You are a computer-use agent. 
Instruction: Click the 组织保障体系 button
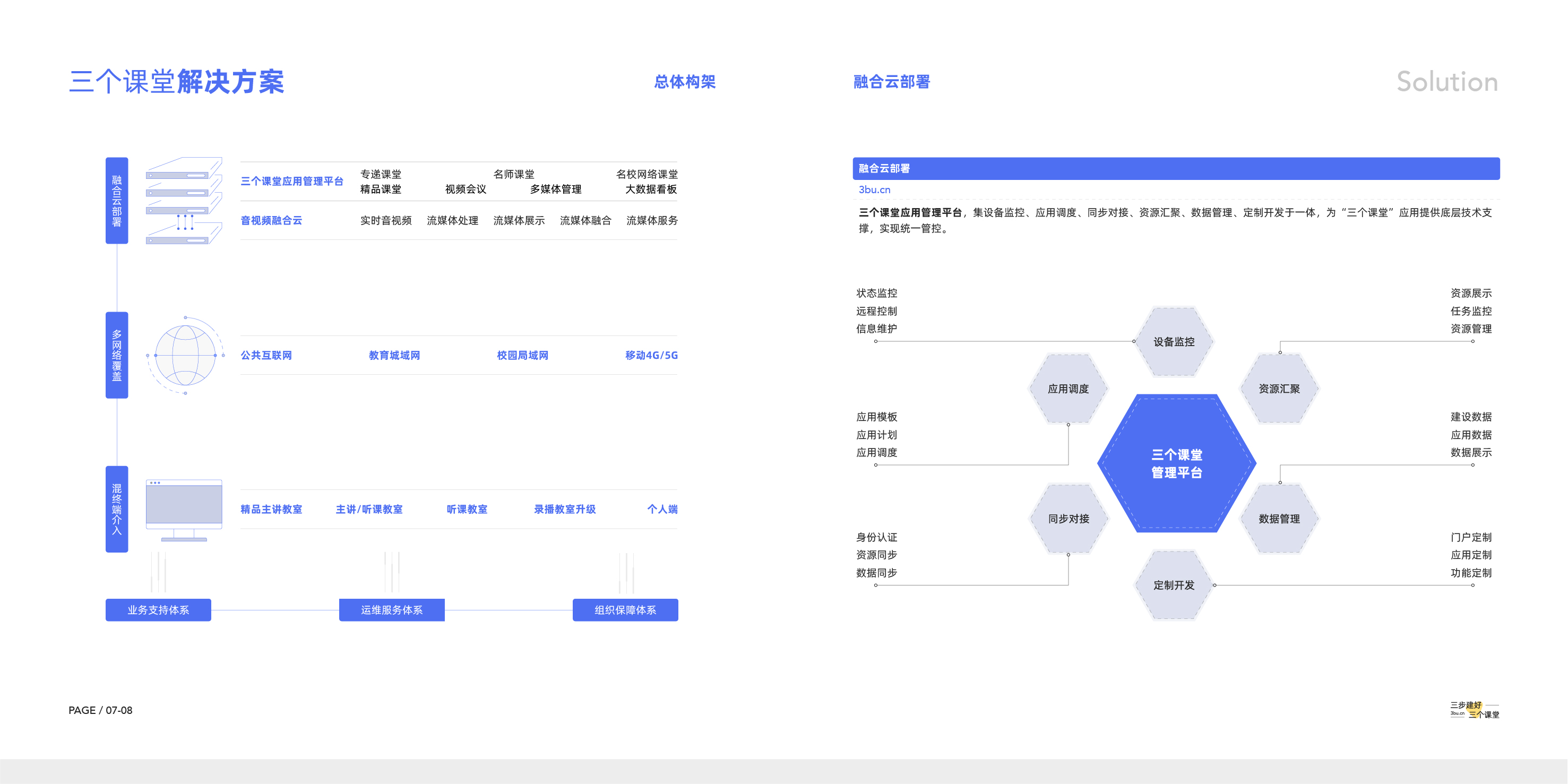(x=625, y=610)
